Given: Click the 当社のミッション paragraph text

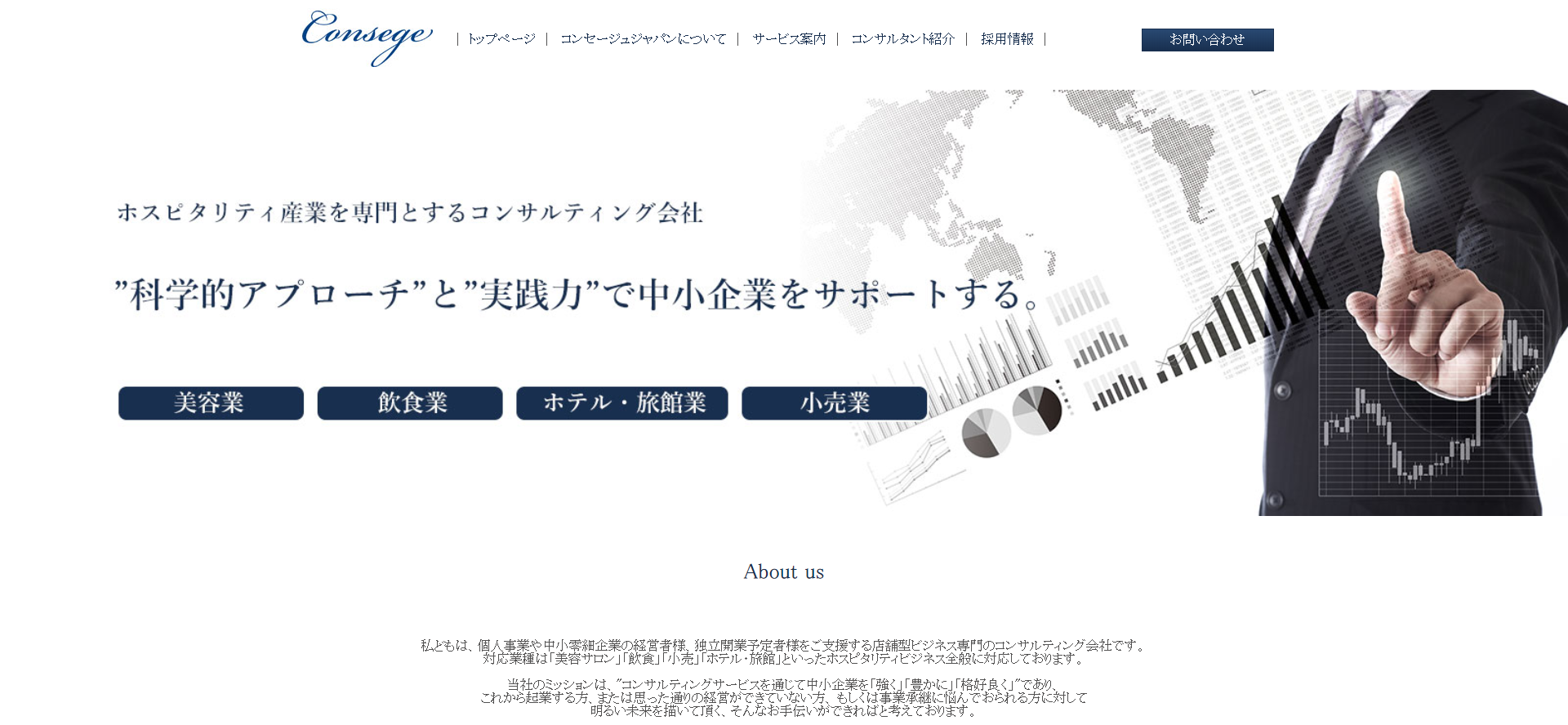Looking at the screenshot, I should coord(784,697).
